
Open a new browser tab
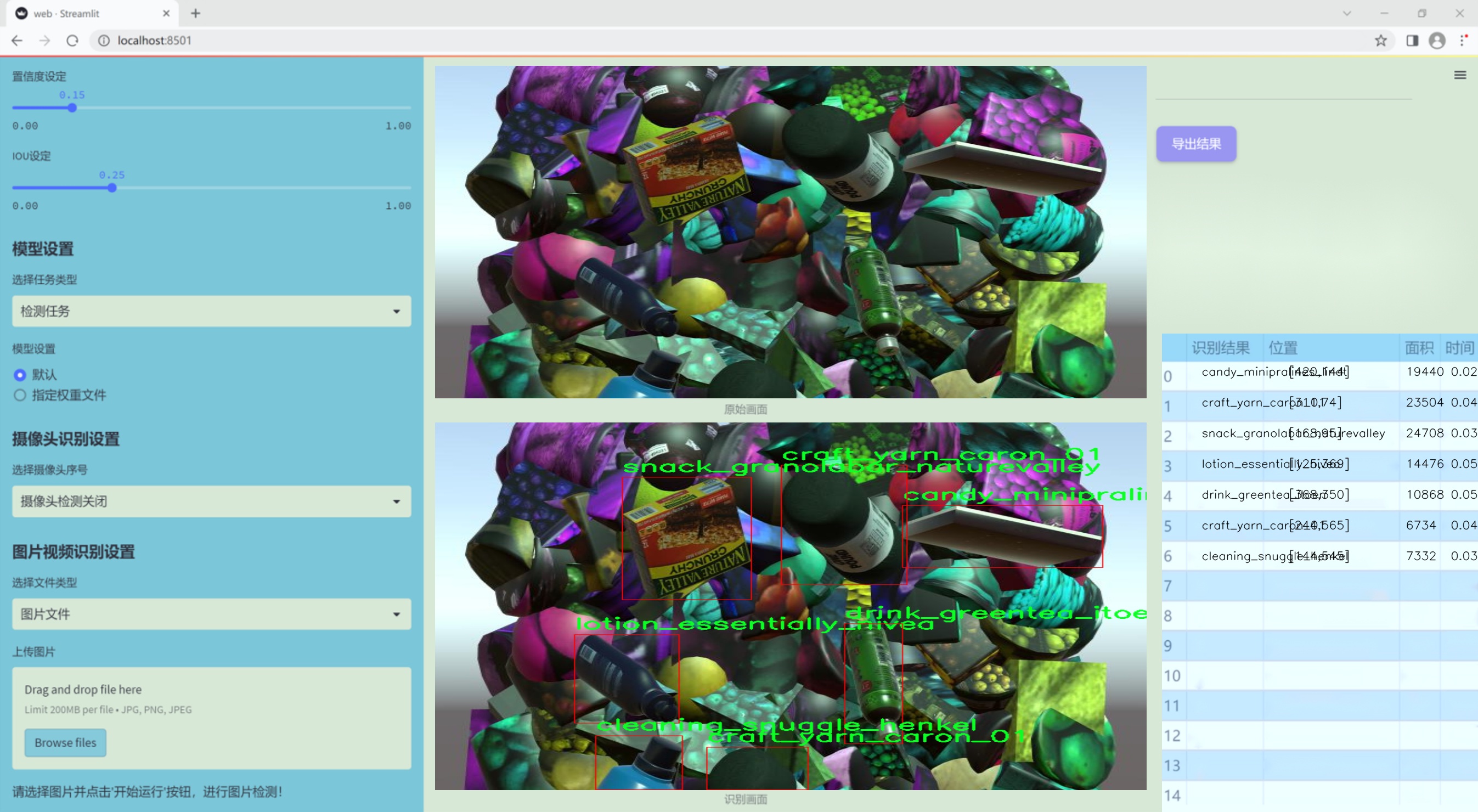pos(196,13)
